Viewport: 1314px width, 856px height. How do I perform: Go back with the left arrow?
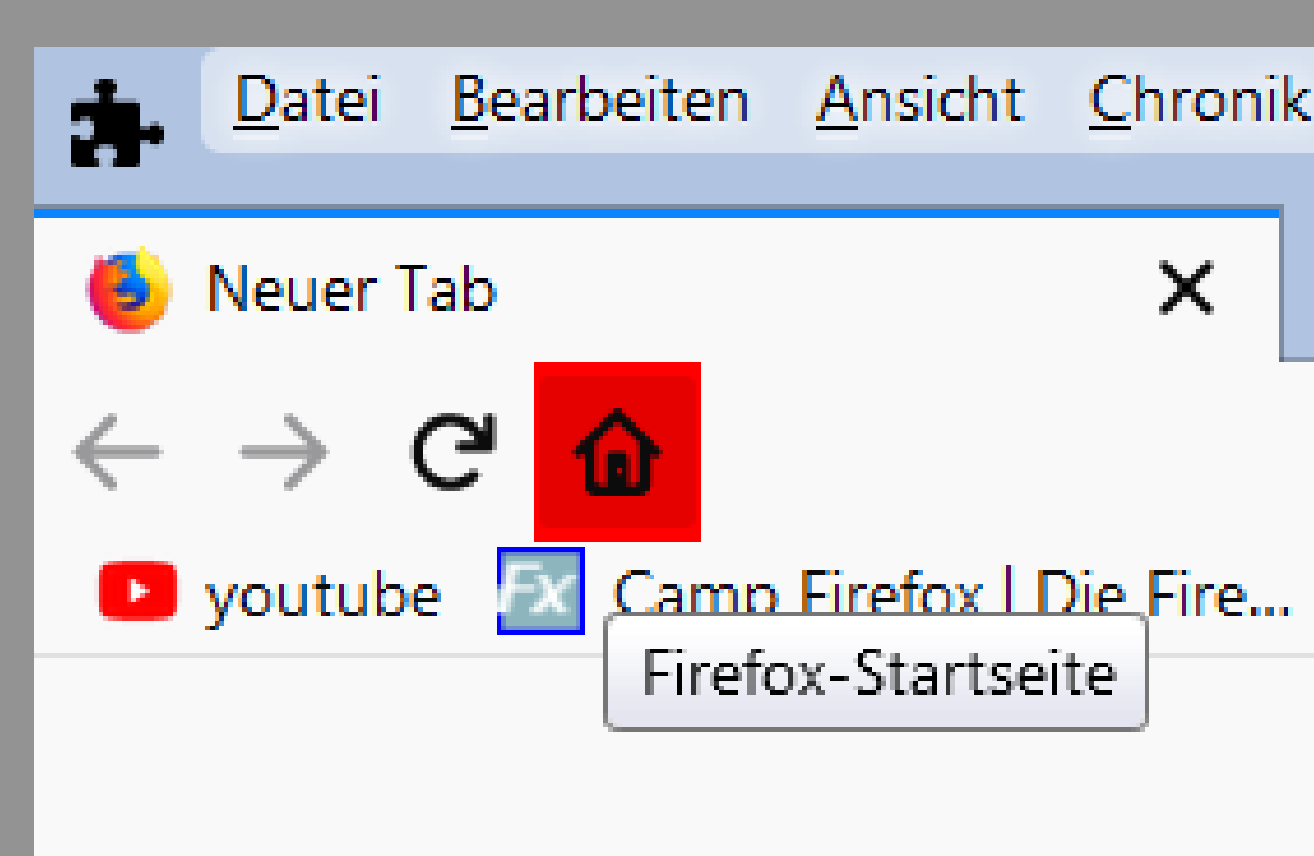(117, 452)
